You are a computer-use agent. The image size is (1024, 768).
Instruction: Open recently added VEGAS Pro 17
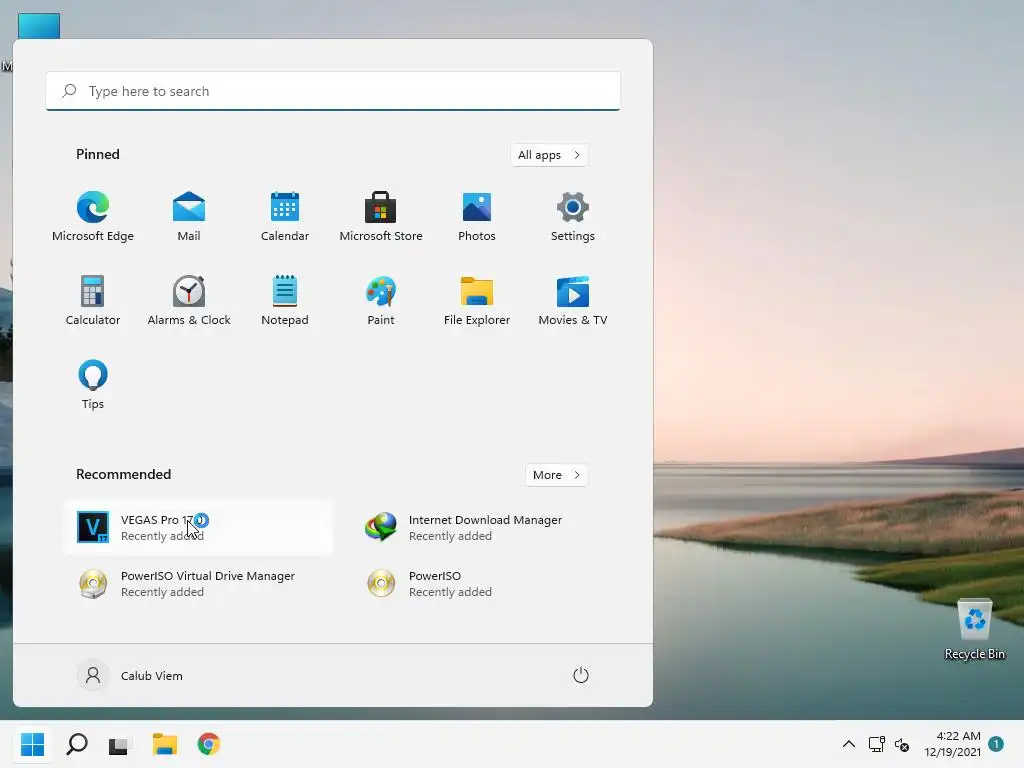(x=198, y=528)
